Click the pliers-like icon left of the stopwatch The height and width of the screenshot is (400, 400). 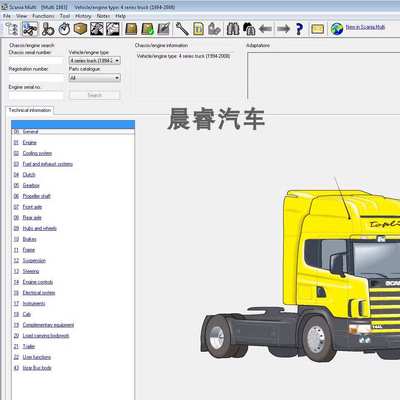(x=48, y=29)
